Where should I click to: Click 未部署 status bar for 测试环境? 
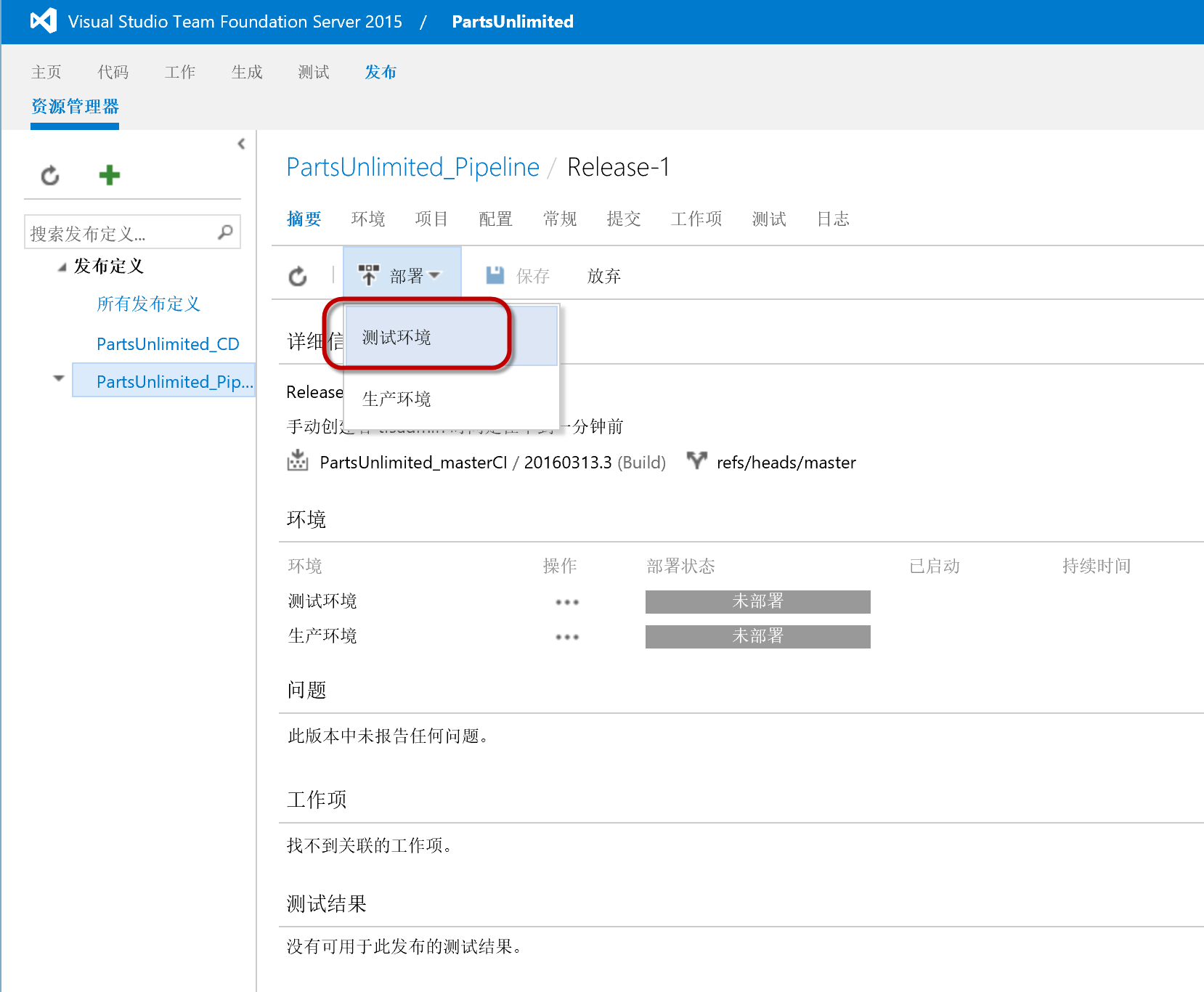tap(757, 601)
